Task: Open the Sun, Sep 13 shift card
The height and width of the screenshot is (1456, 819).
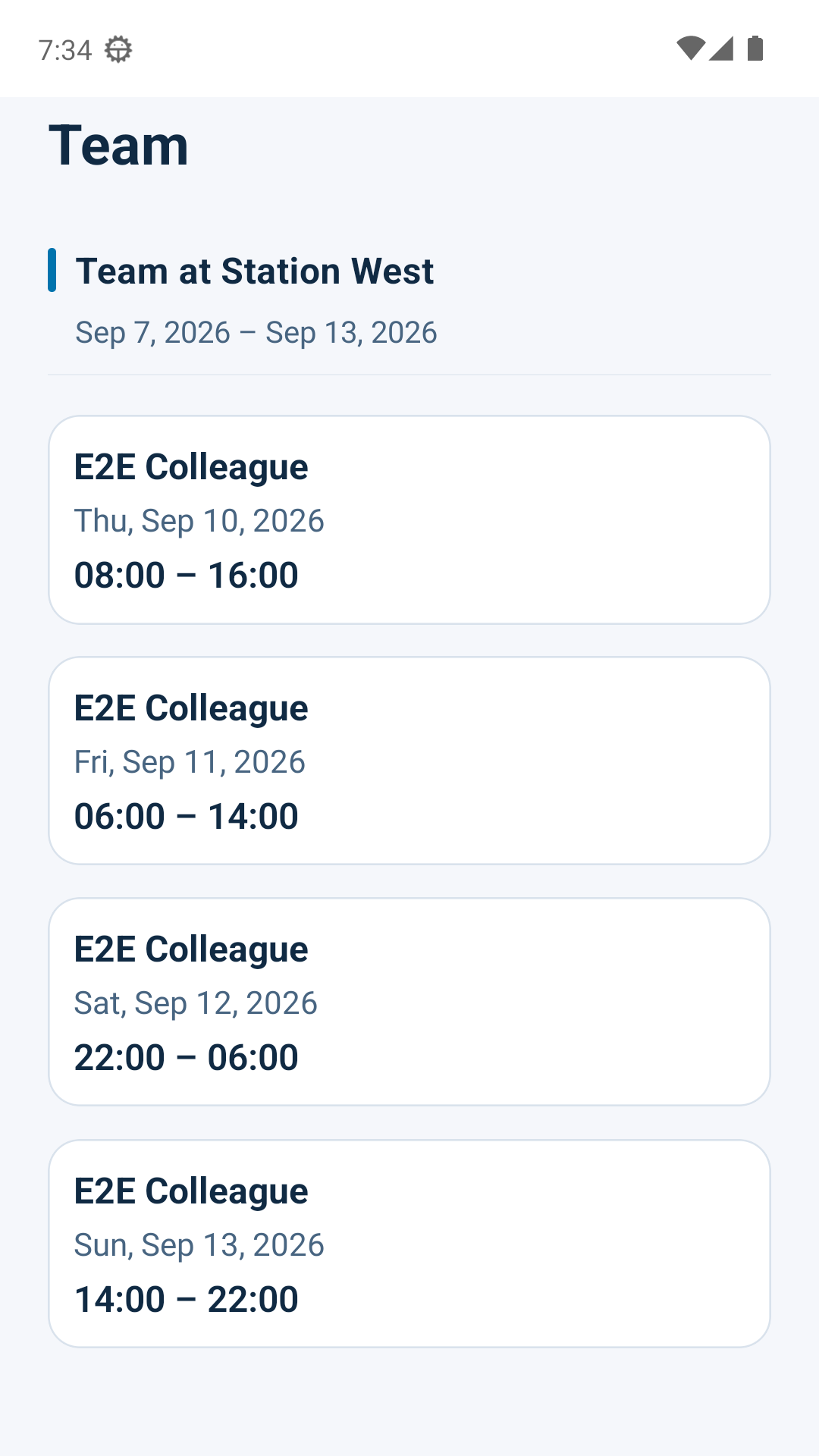Action: coord(409,1244)
